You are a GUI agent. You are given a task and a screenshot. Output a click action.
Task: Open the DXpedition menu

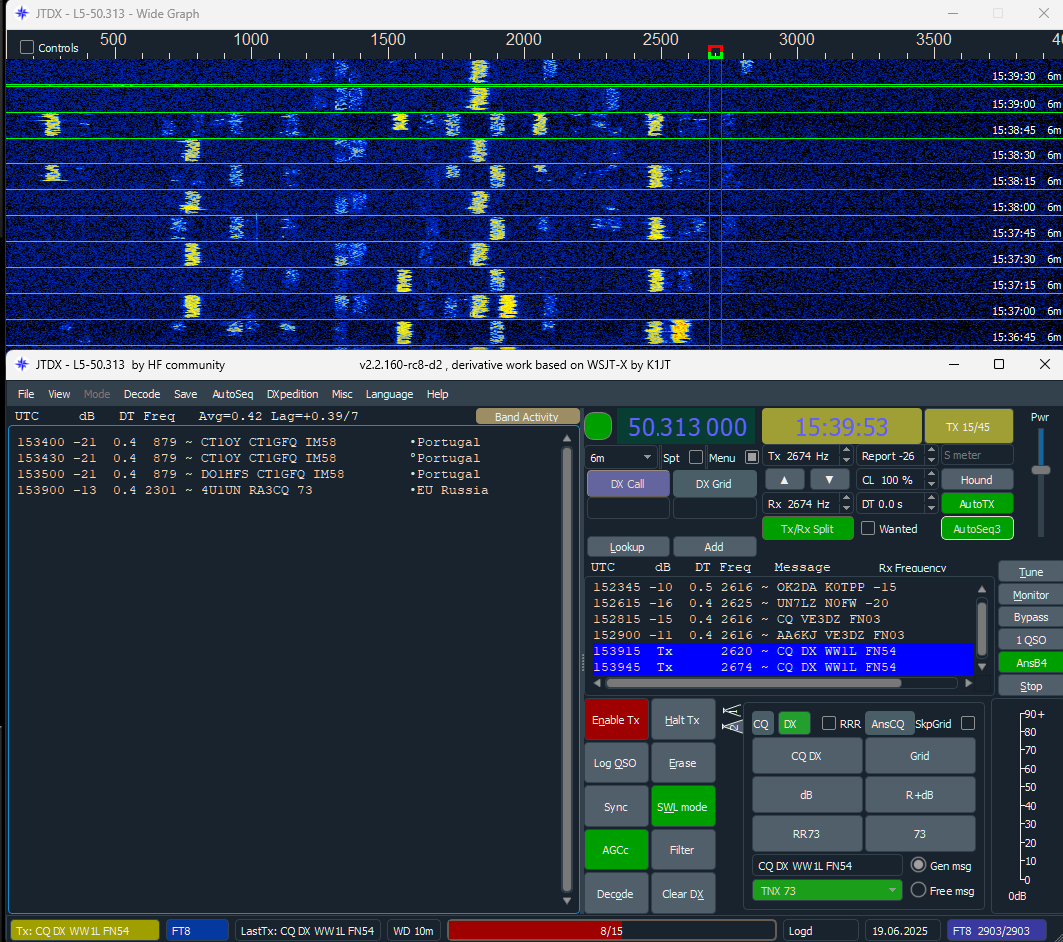coord(292,394)
